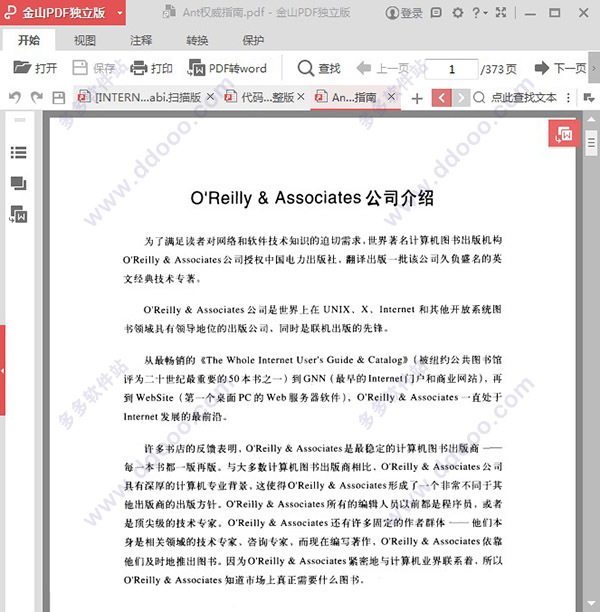Open the search options three-dot menu
The height and width of the screenshot is (612, 600).
[568, 98]
